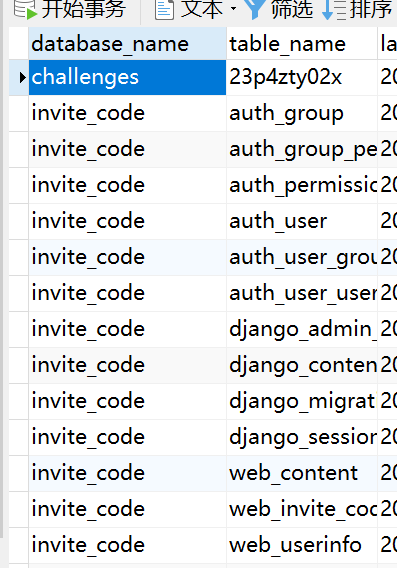
Task: Click the Begin Transaction (开始事务) icon
Action: tap(25, 9)
